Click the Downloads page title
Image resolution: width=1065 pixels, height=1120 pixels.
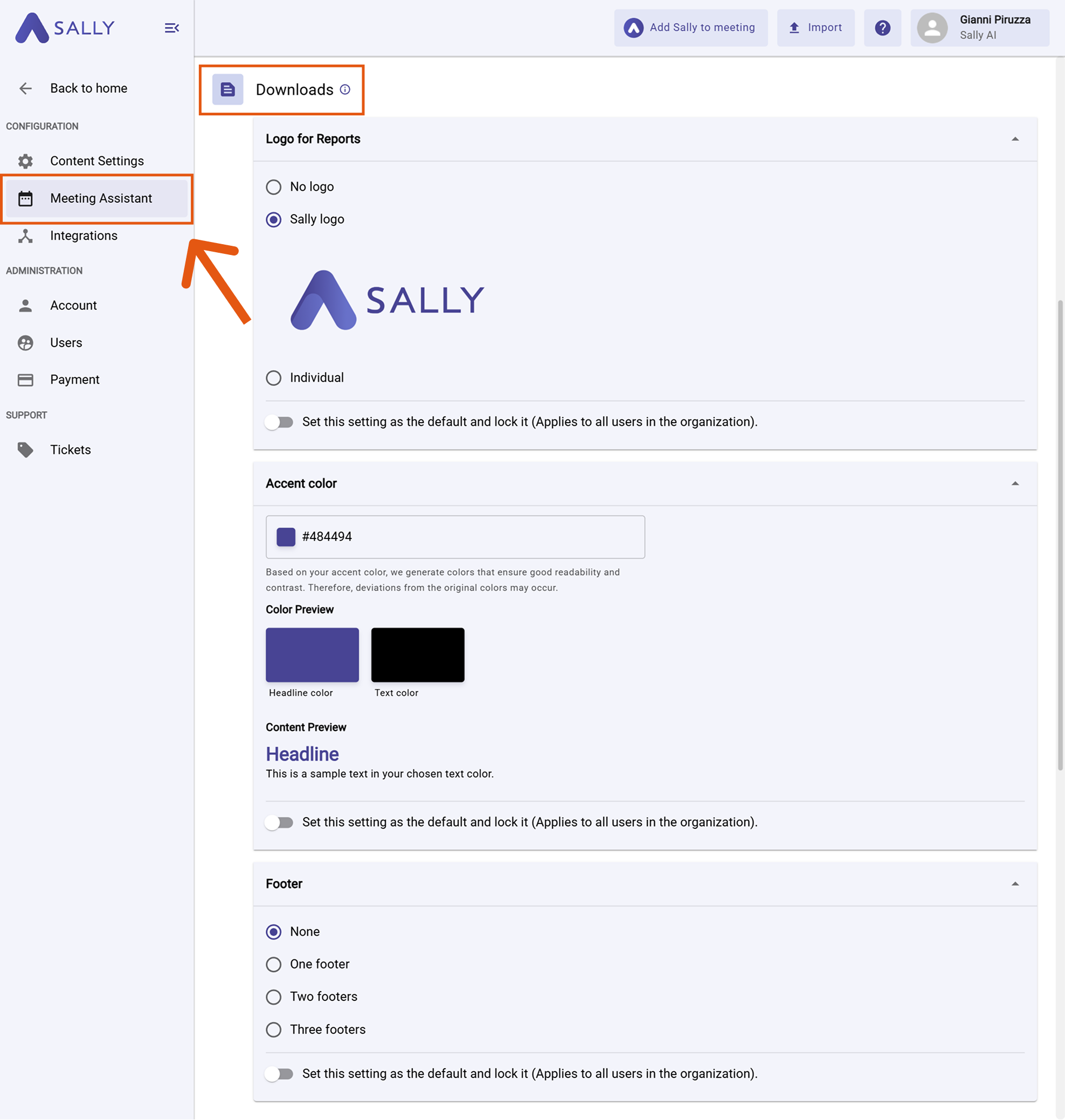pos(294,89)
